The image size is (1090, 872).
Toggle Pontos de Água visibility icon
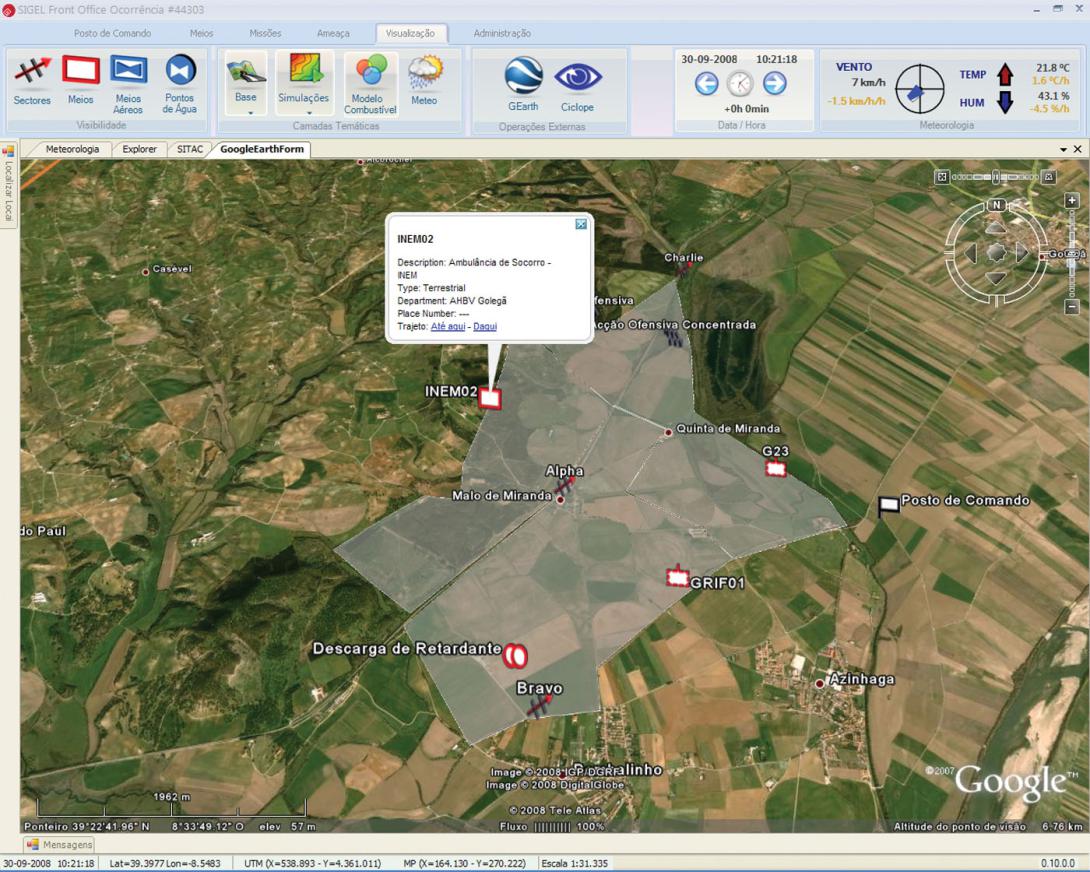[x=181, y=70]
